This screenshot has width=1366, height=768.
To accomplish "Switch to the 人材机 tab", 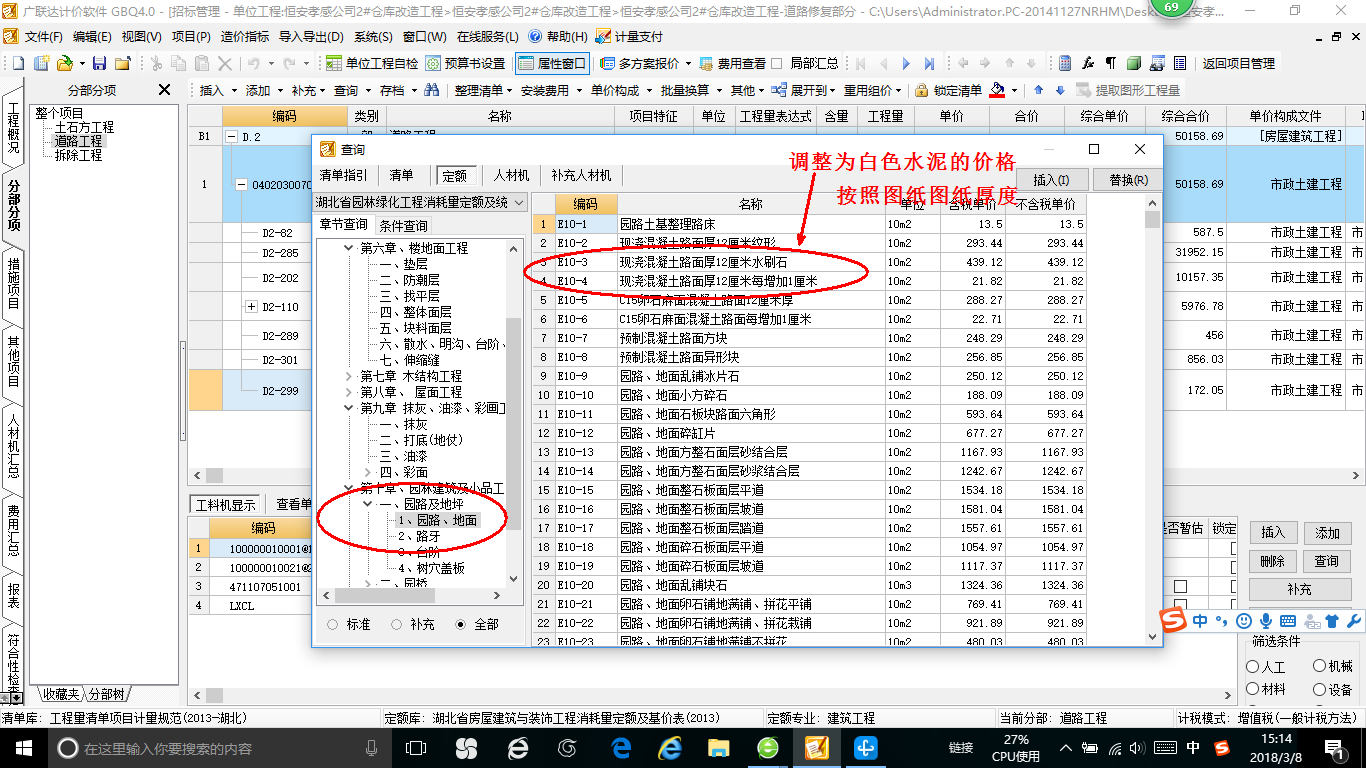I will coord(511,175).
